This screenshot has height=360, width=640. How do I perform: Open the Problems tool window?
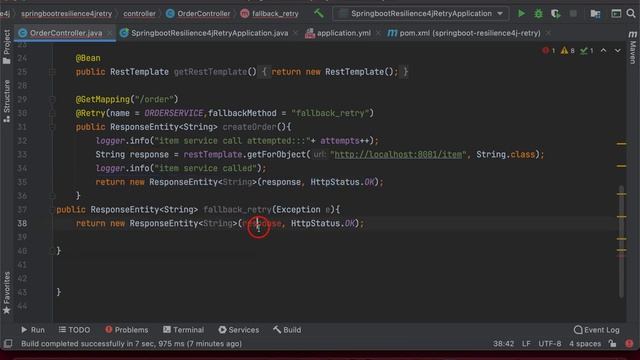(x=127, y=329)
